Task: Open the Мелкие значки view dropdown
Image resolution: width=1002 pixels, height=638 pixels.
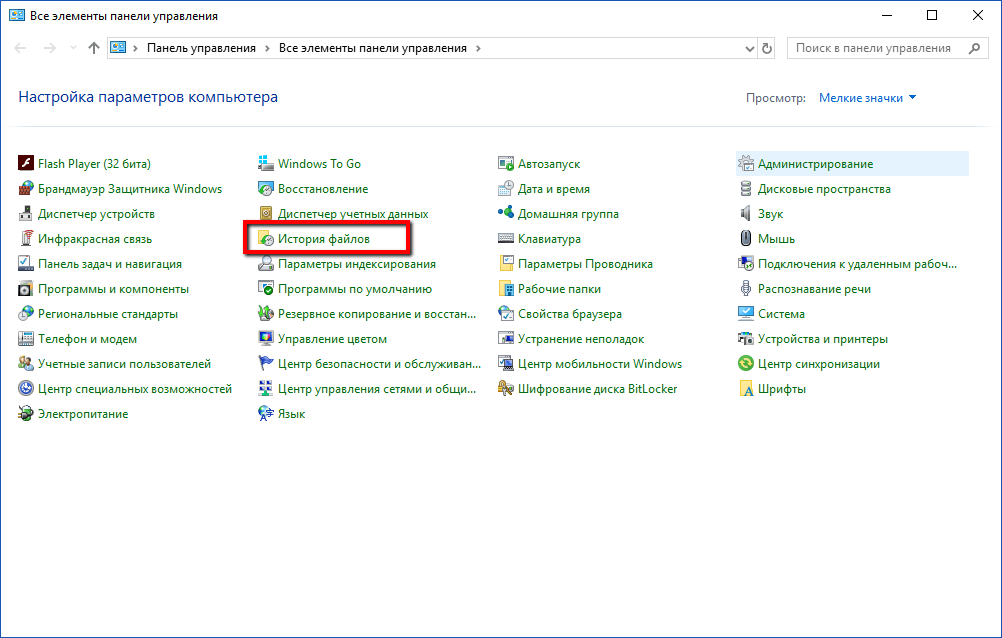Action: pos(867,98)
